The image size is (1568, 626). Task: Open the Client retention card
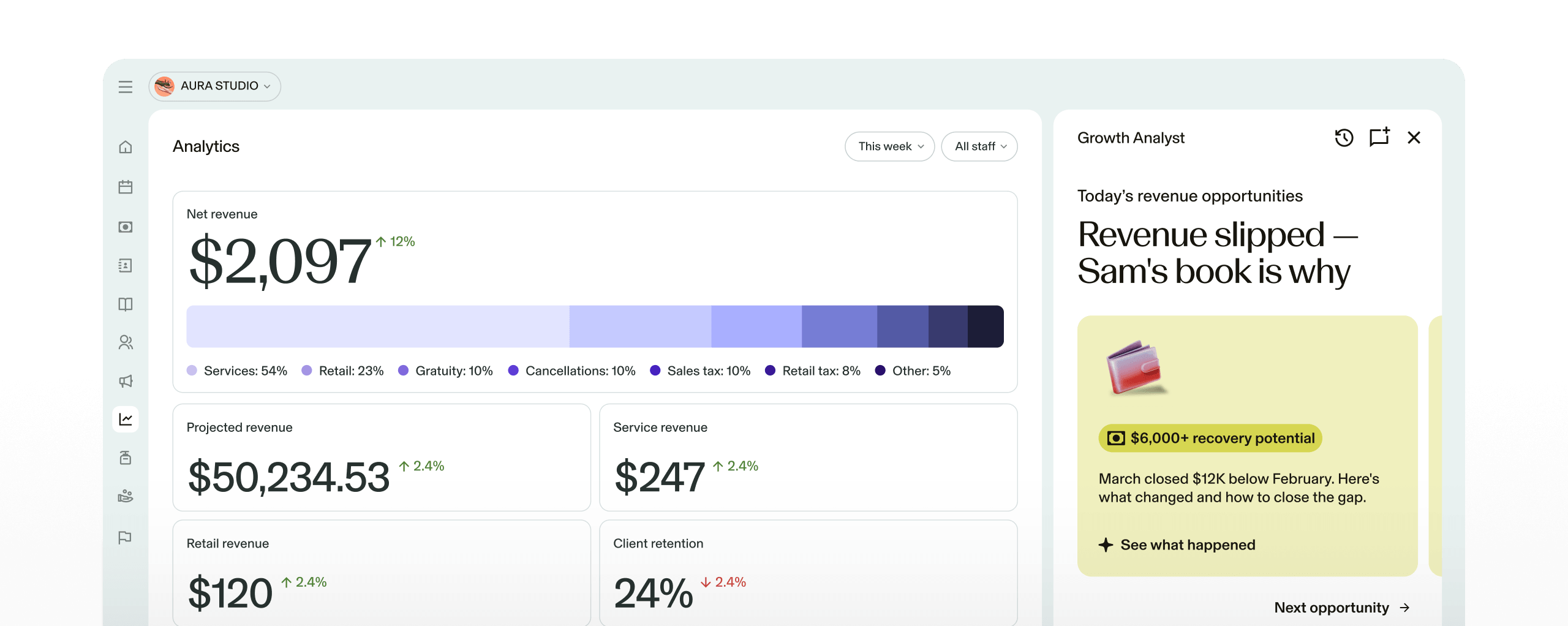point(809,573)
